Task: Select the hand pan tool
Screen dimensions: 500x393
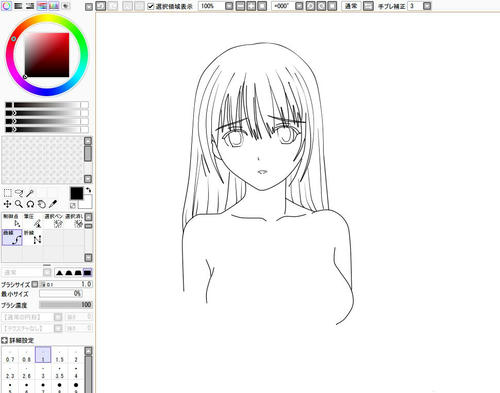Action: 41,204
